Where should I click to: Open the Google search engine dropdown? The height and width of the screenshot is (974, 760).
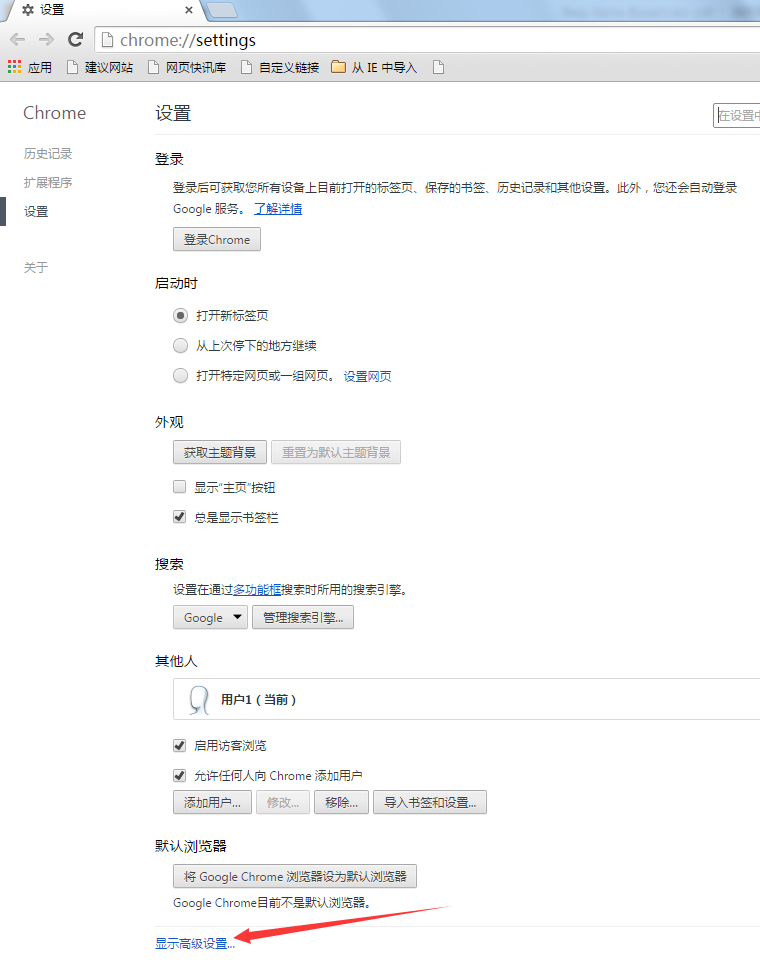tap(210, 618)
